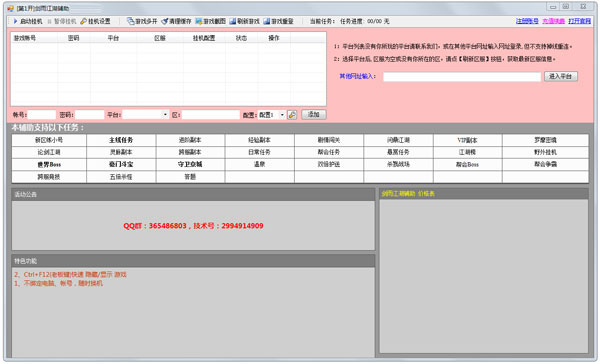This screenshot has height=364, width=600.
Task: Click the app icon in title bar
Action: click(10, 8)
